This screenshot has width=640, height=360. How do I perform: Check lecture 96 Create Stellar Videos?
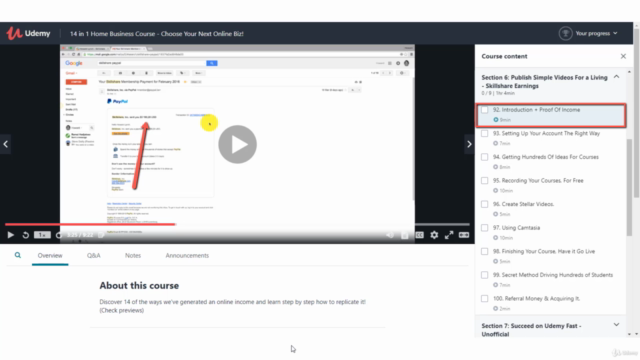click(x=484, y=204)
